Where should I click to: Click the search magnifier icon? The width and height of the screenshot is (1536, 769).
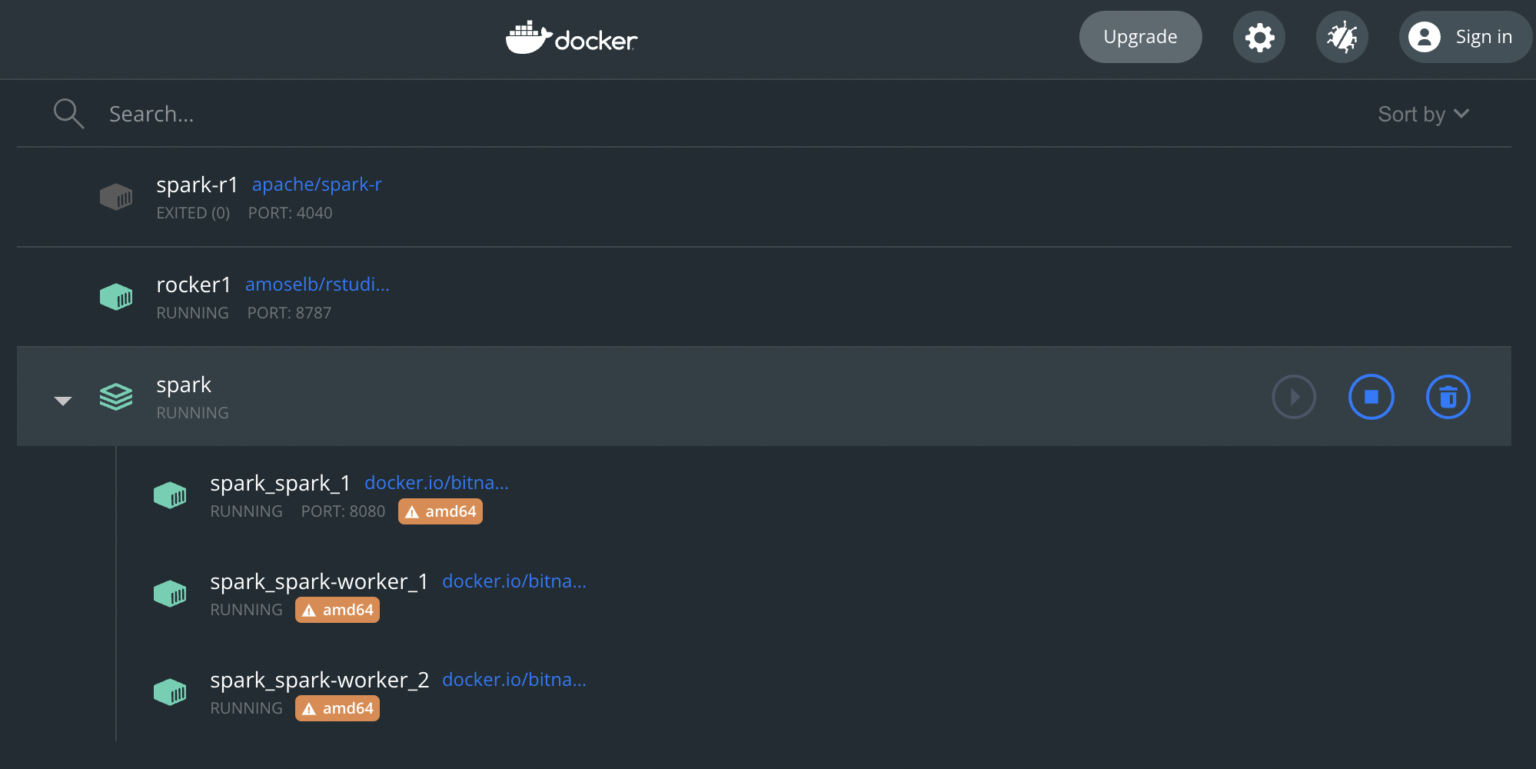click(x=68, y=114)
